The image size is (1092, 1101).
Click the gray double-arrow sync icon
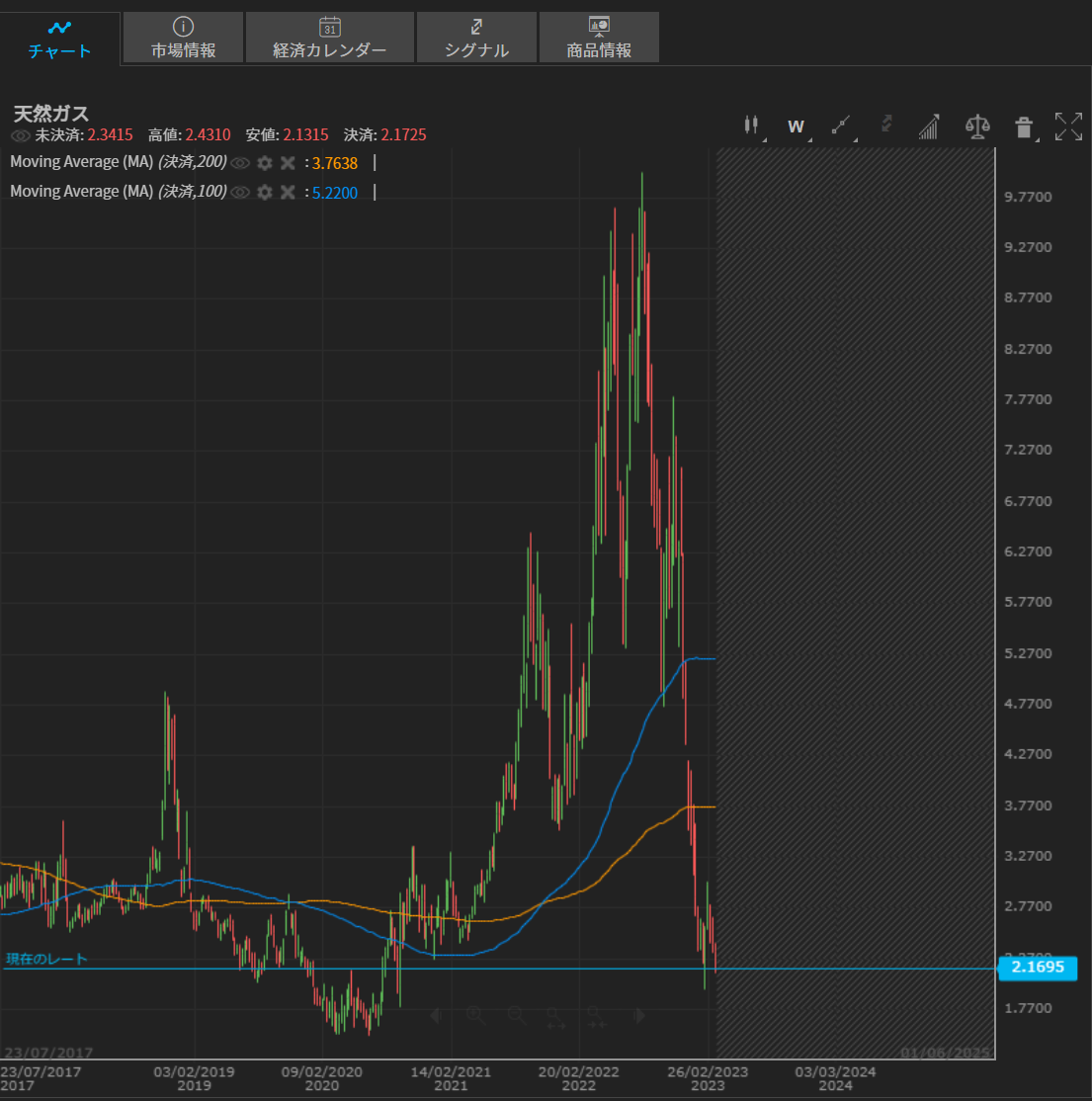coord(886,125)
